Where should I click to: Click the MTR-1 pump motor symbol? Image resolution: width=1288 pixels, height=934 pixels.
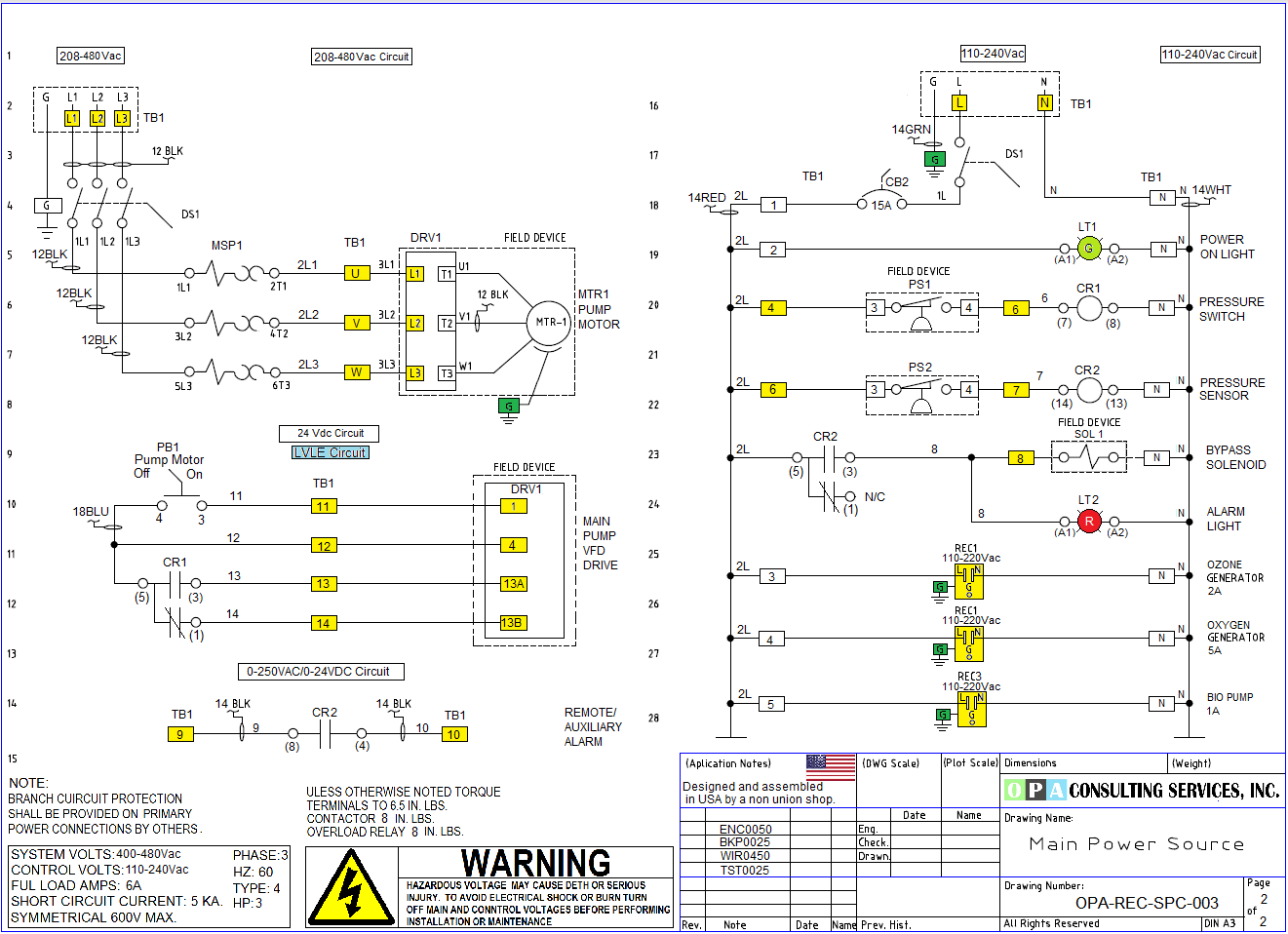[x=551, y=322]
